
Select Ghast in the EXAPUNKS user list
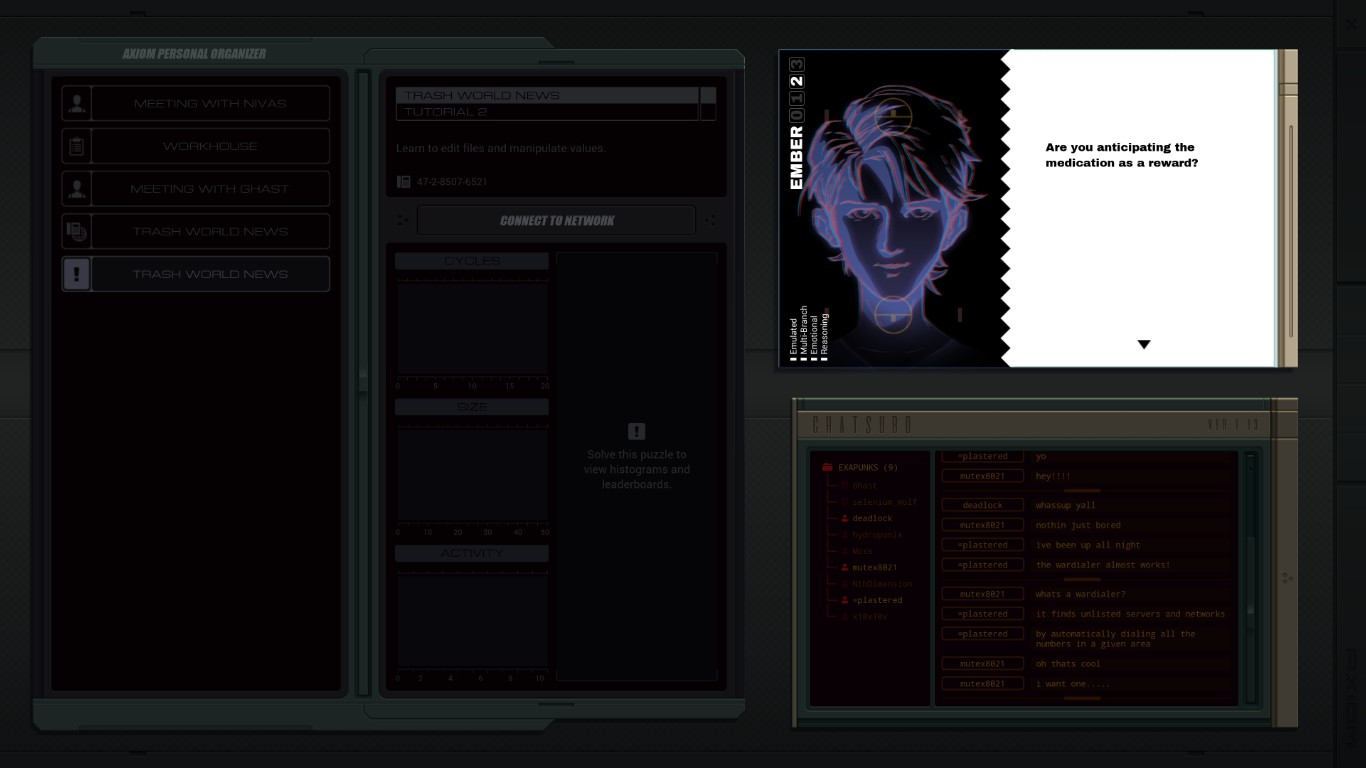[x=864, y=486]
